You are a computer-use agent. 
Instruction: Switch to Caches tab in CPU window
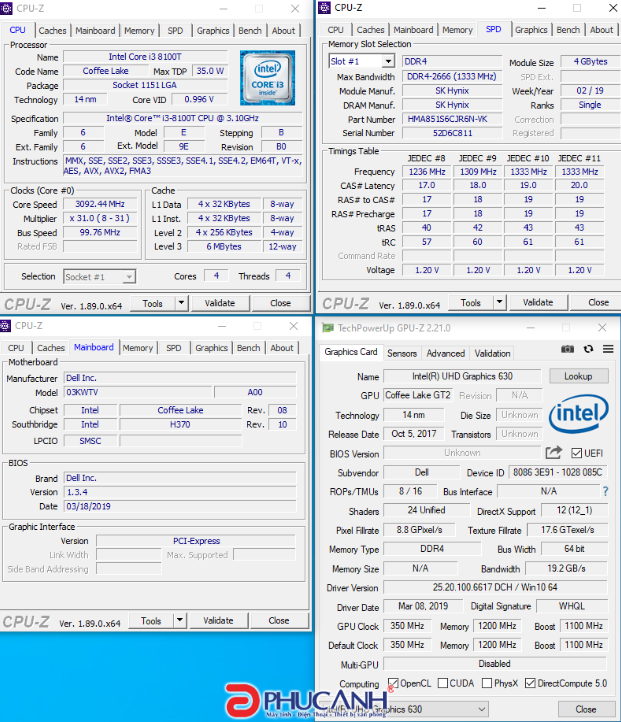click(52, 31)
